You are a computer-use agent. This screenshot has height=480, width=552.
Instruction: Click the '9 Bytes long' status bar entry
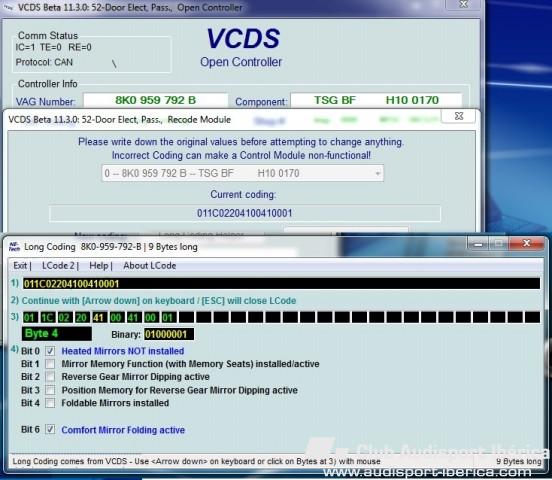(519, 461)
